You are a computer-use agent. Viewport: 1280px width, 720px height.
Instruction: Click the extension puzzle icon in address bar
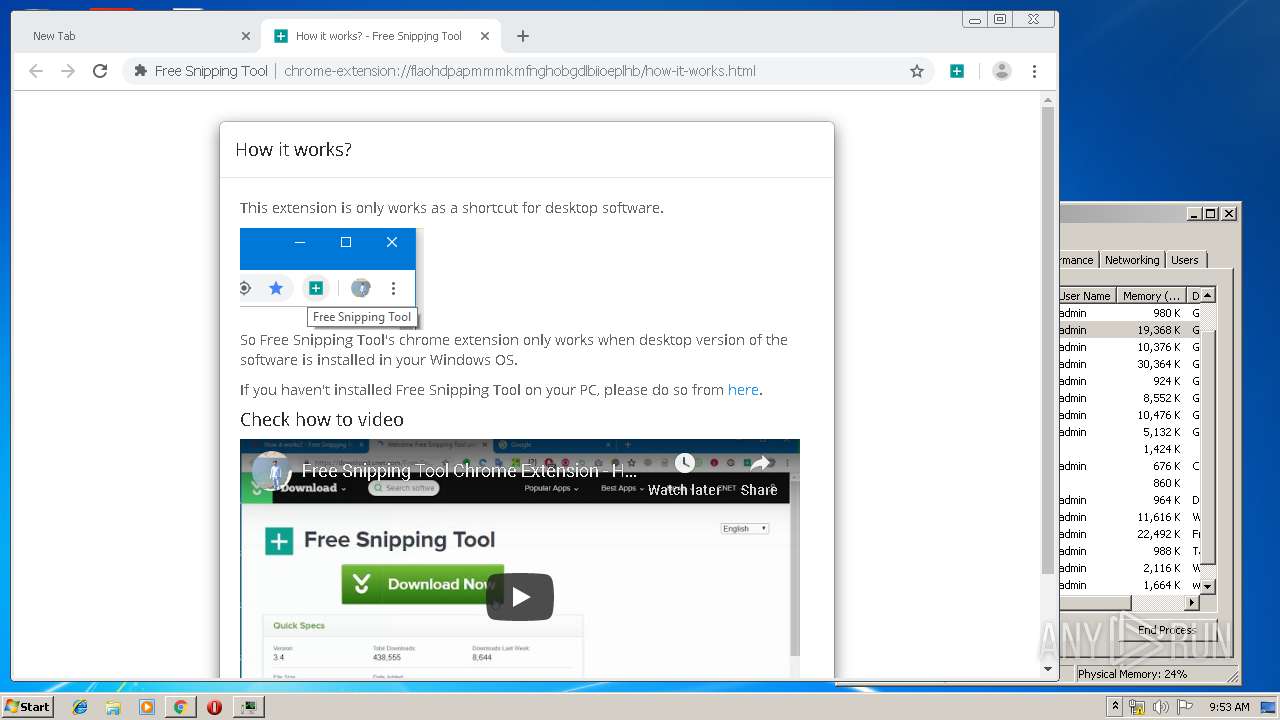141,71
